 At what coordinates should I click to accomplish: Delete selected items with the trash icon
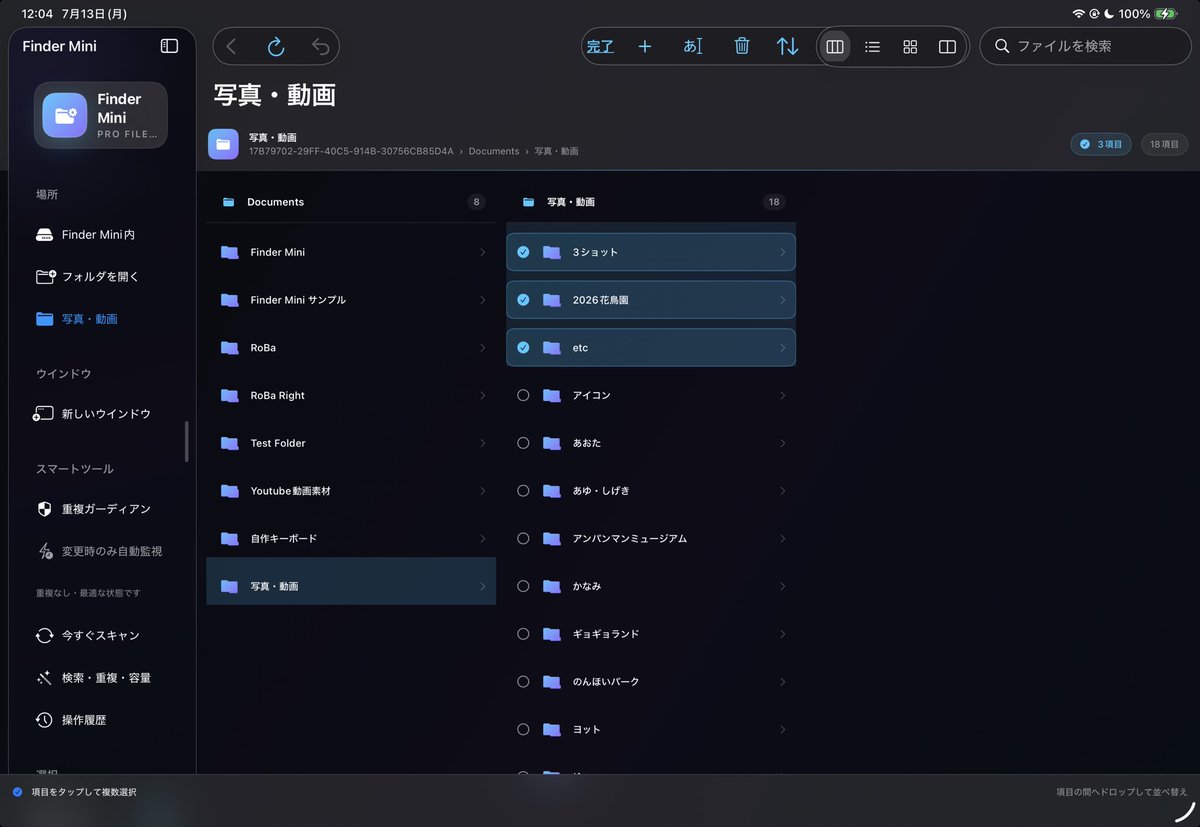741,46
